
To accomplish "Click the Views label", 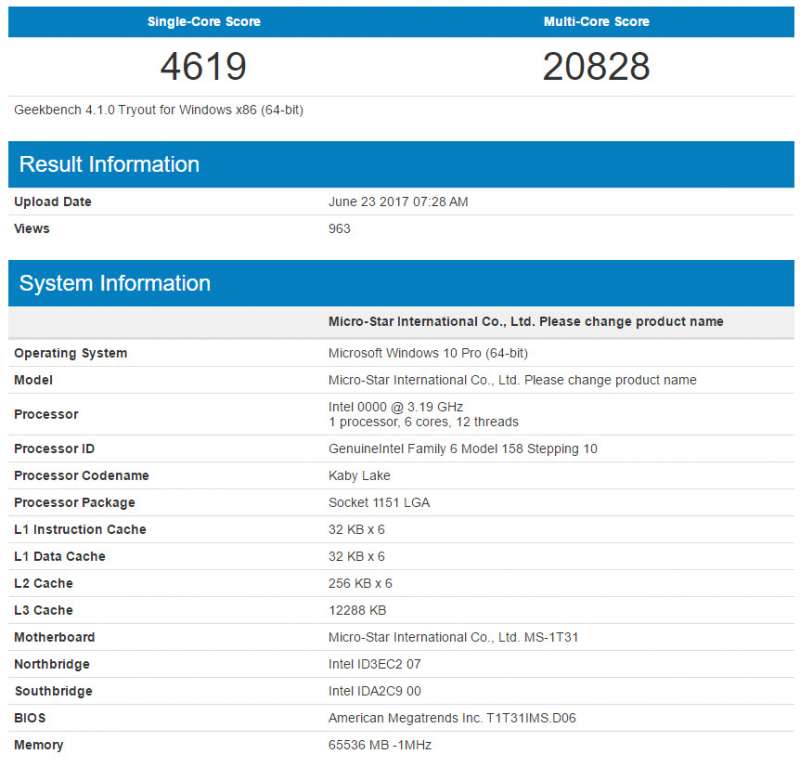I will (x=32, y=229).
